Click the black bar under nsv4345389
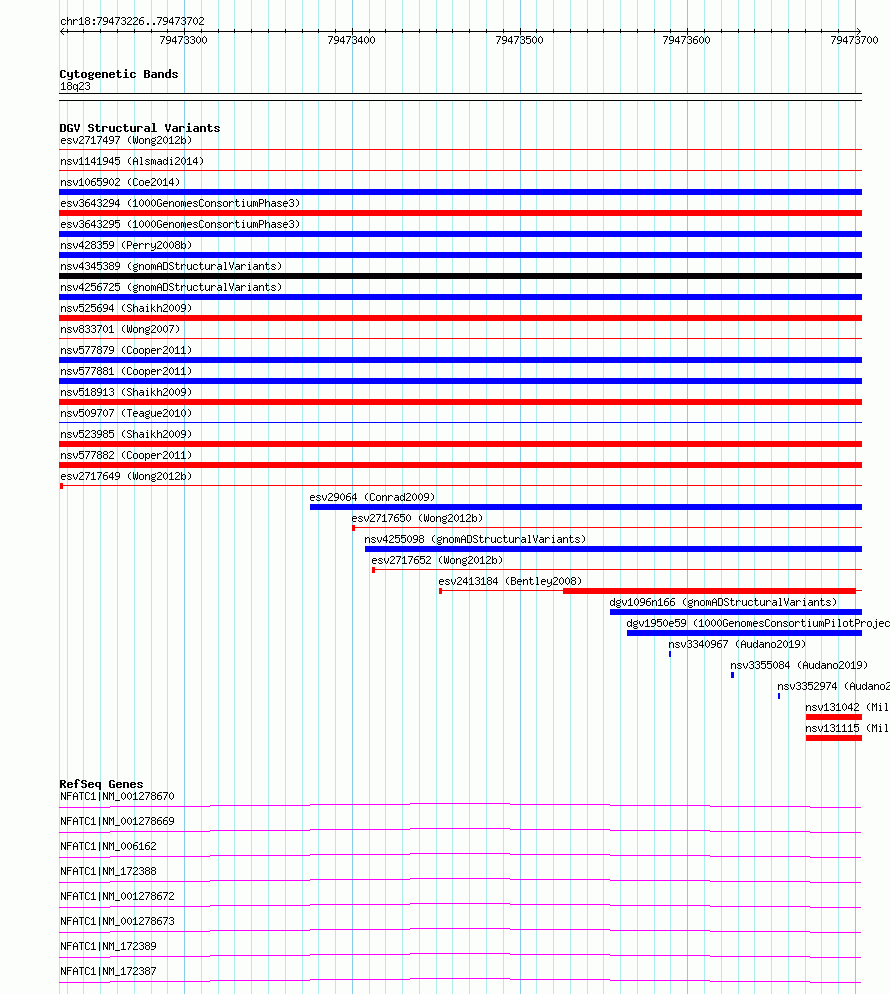890x994 pixels. [x=460, y=276]
